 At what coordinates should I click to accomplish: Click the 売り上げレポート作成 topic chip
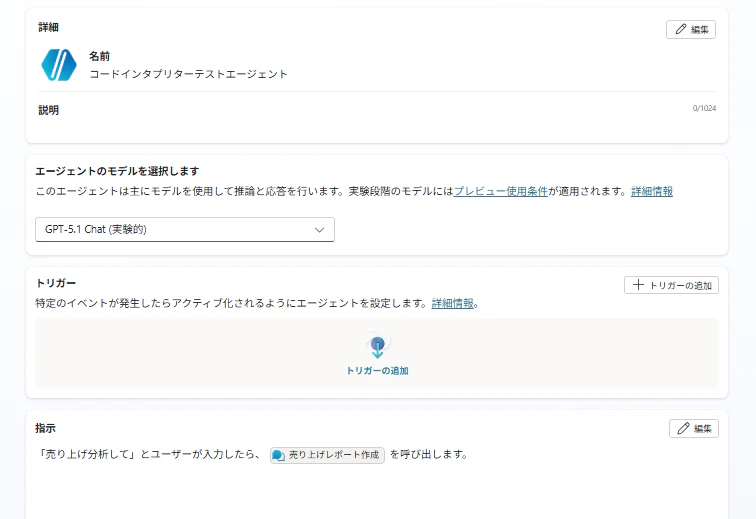pyautogui.click(x=327, y=455)
